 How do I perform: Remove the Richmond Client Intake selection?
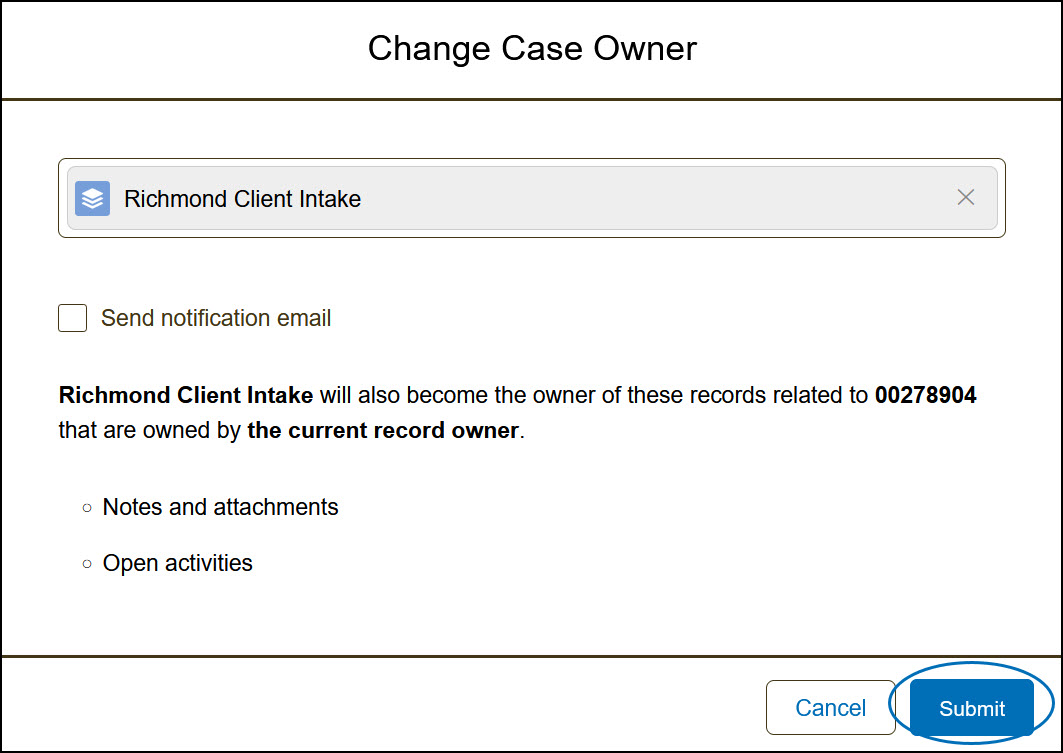tap(965, 197)
